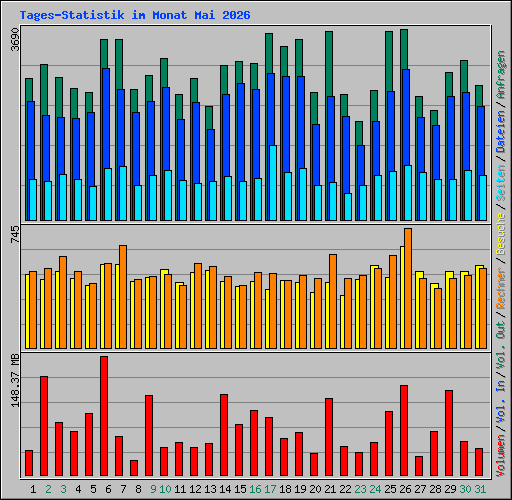Click the chart title Tages-Statistik im Monat Mai 2026
The height and width of the screenshot is (500, 512).
coord(135,15)
